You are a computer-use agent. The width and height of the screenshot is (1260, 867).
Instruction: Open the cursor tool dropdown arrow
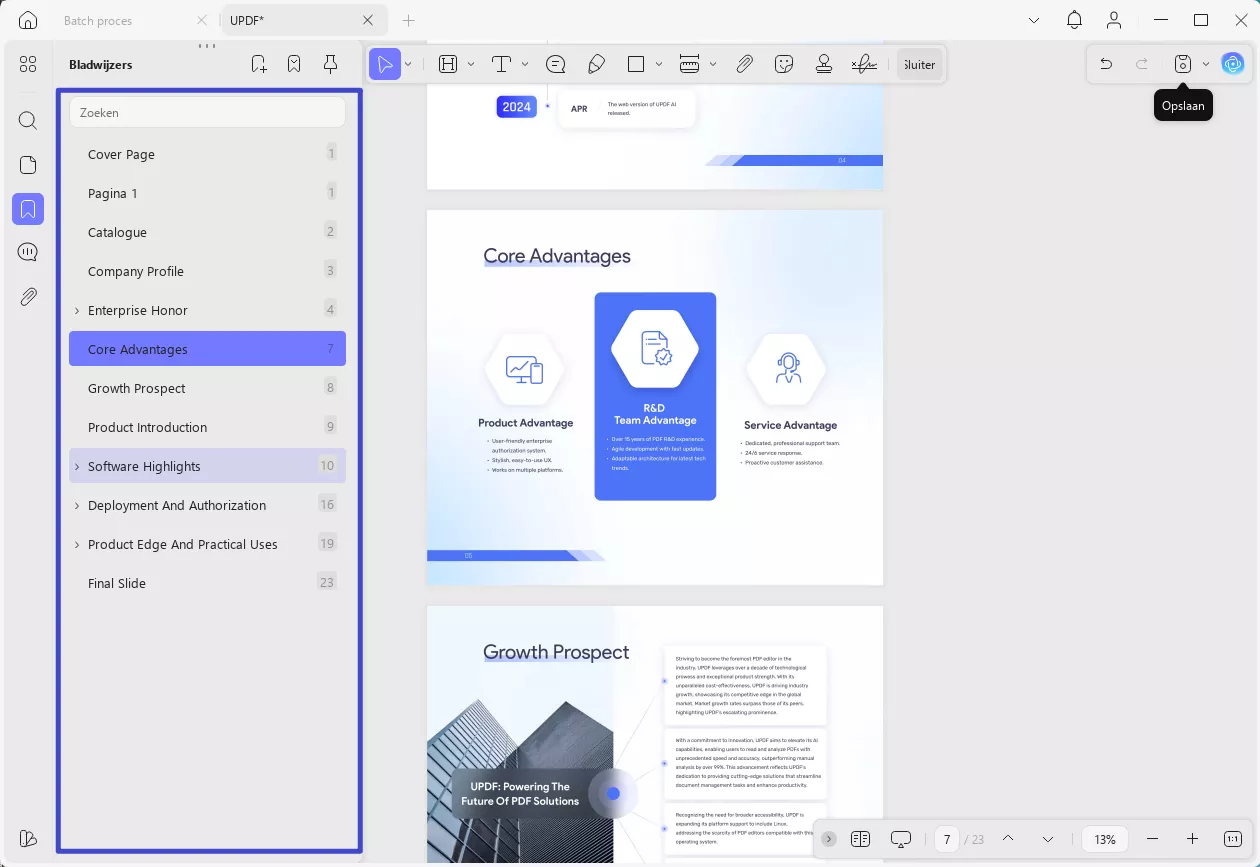[408, 64]
